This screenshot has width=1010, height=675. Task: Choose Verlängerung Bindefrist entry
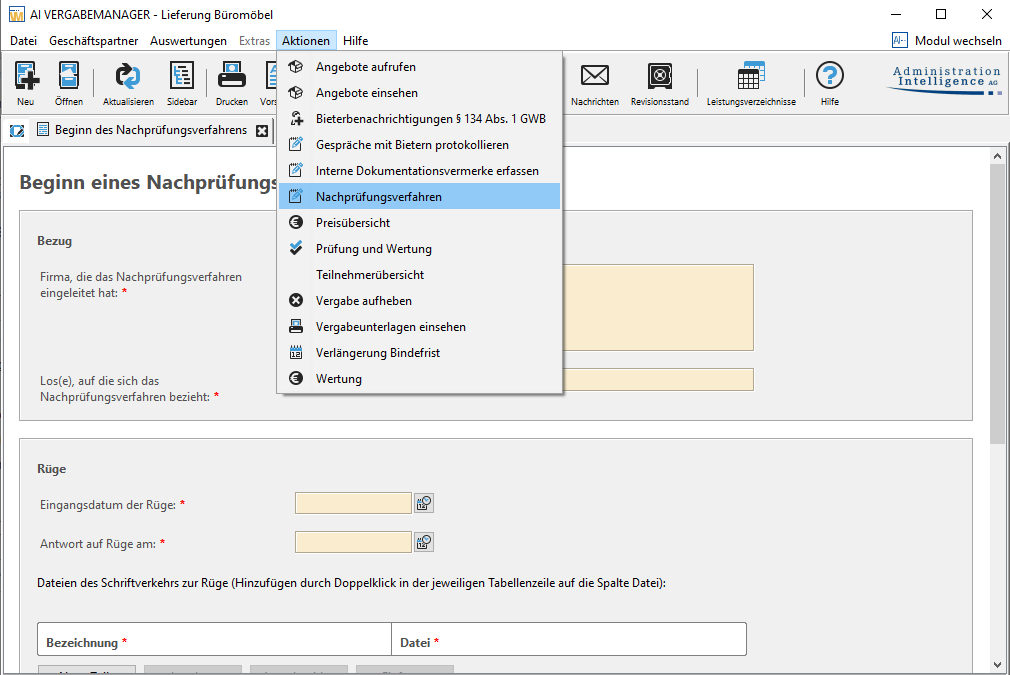click(x=419, y=353)
